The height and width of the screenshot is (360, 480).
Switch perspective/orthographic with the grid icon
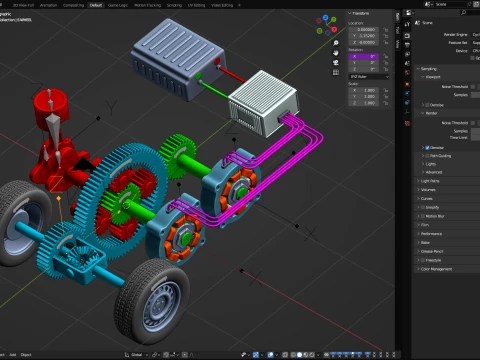(x=336, y=72)
